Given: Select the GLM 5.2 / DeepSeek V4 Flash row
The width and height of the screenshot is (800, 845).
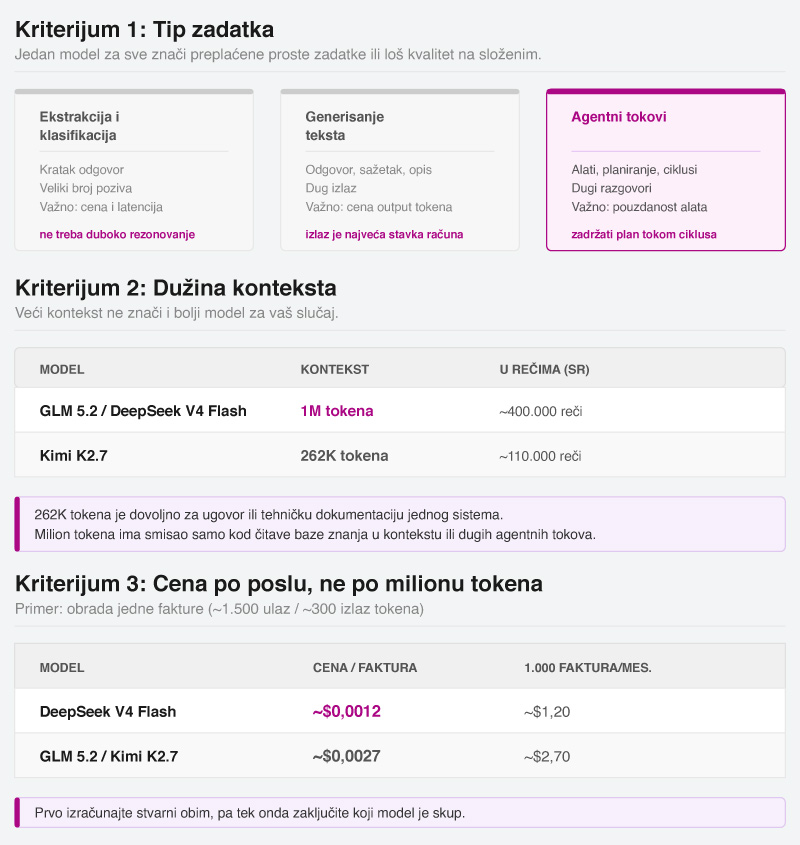Looking at the screenshot, I should 399,411.
